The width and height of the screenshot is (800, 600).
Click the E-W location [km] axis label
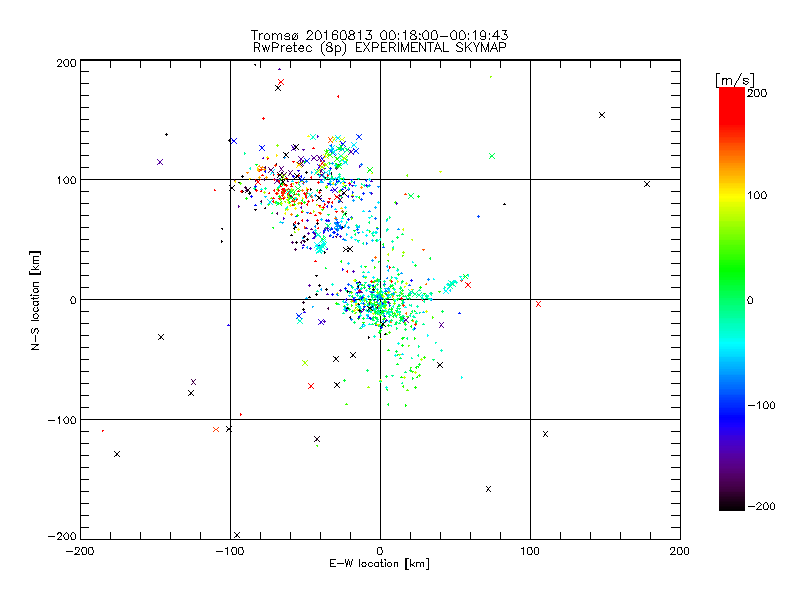click(379, 564)
